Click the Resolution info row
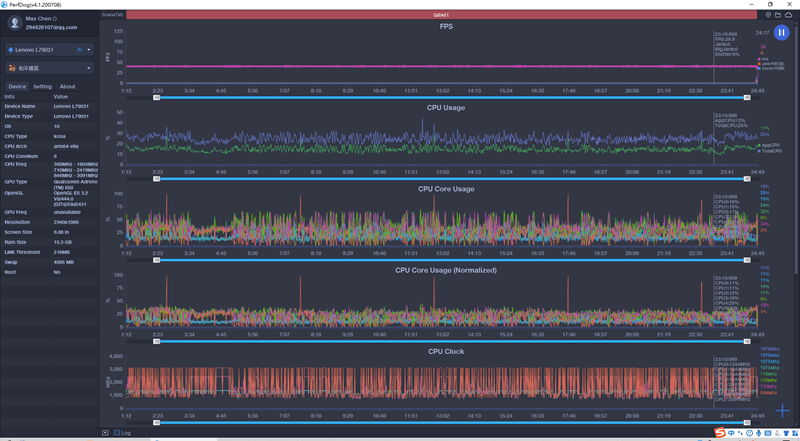The image size is (800, 441). 49,222
